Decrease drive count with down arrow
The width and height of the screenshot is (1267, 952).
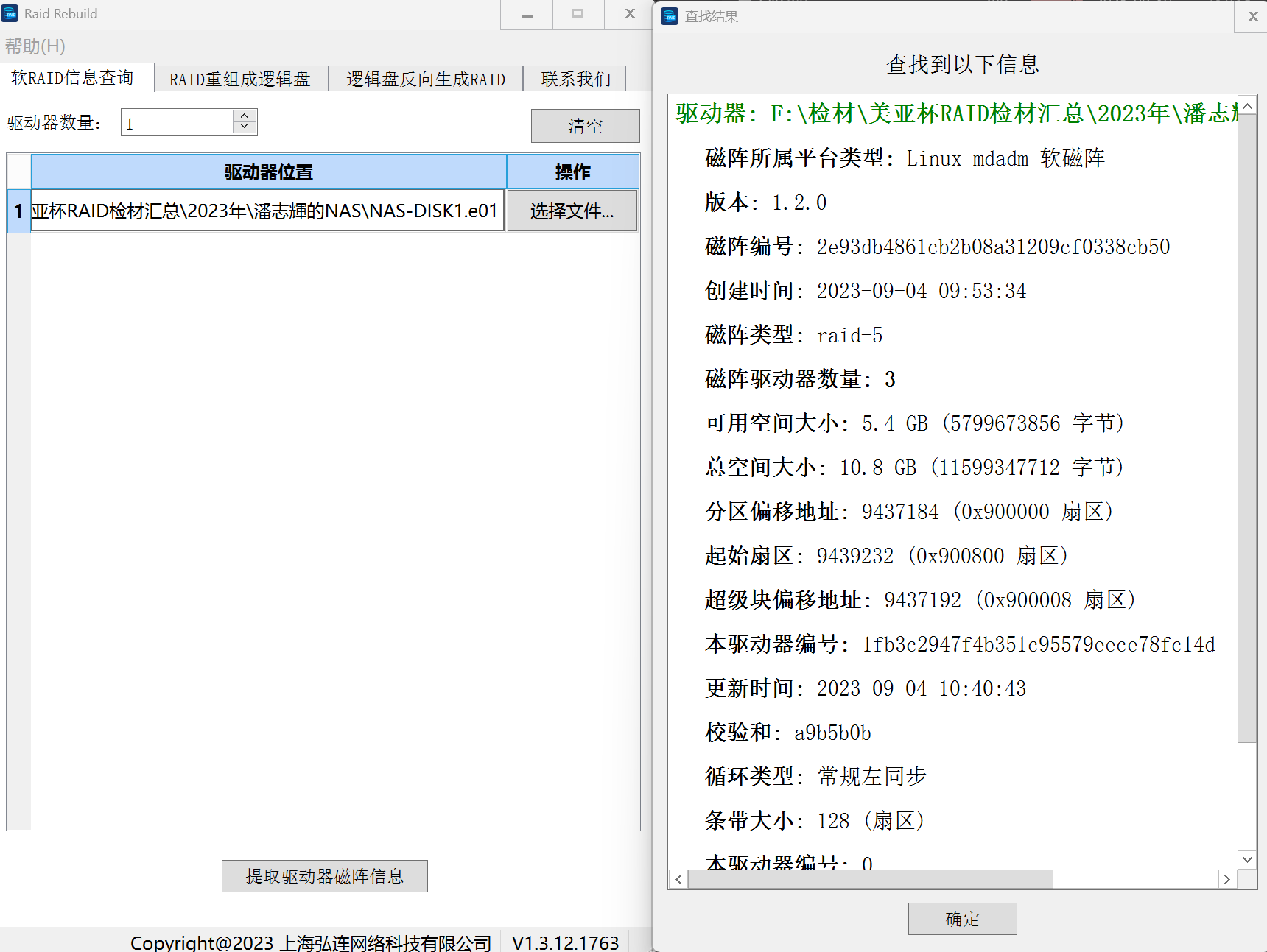tap(245, 127)
